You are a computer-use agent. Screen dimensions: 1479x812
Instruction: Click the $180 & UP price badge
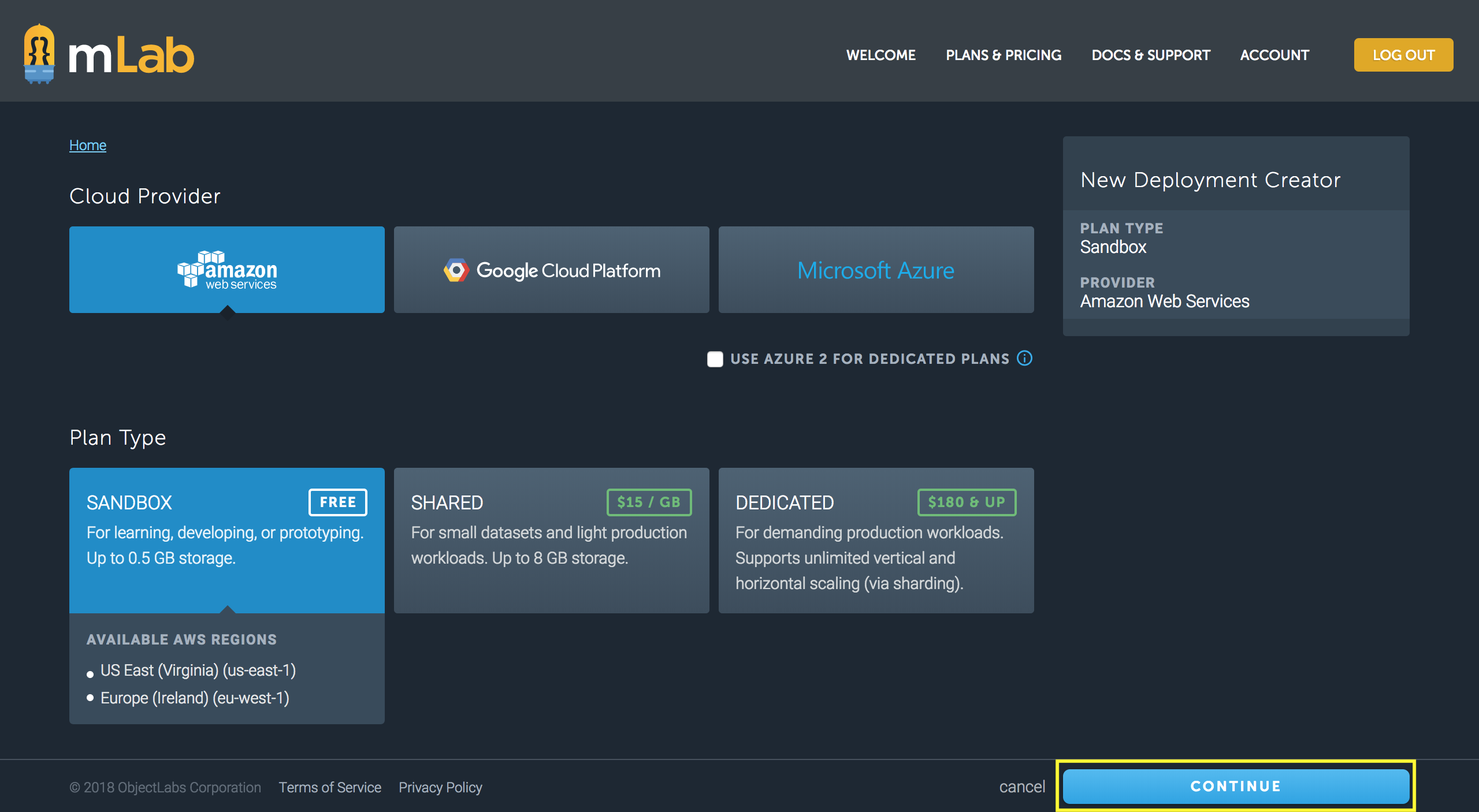967,502
